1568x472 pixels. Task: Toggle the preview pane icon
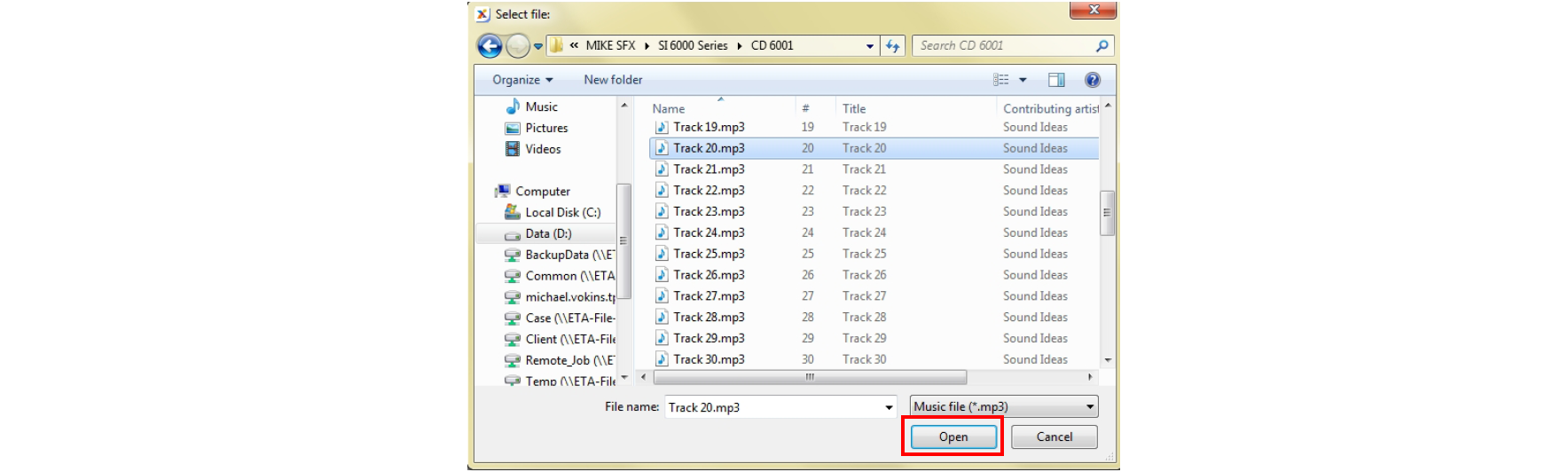point(1056,80)
